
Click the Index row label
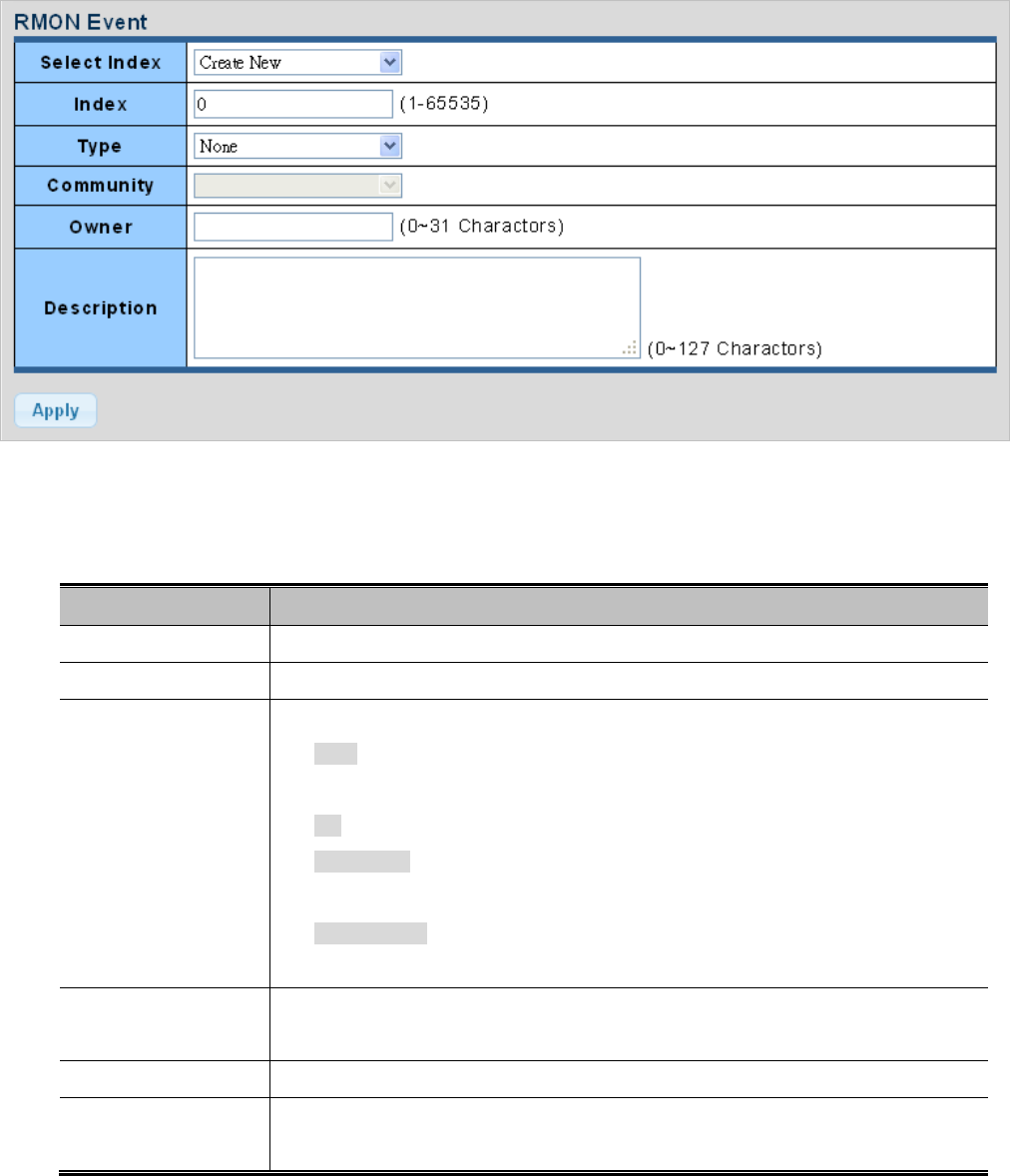(x=101, y=104)
